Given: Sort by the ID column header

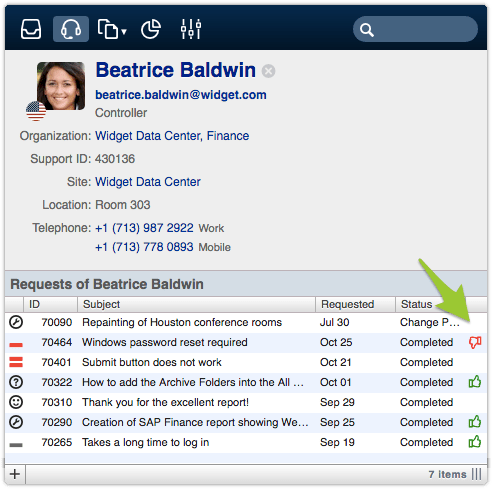Looking at the screenshot, I should (50, 304).
